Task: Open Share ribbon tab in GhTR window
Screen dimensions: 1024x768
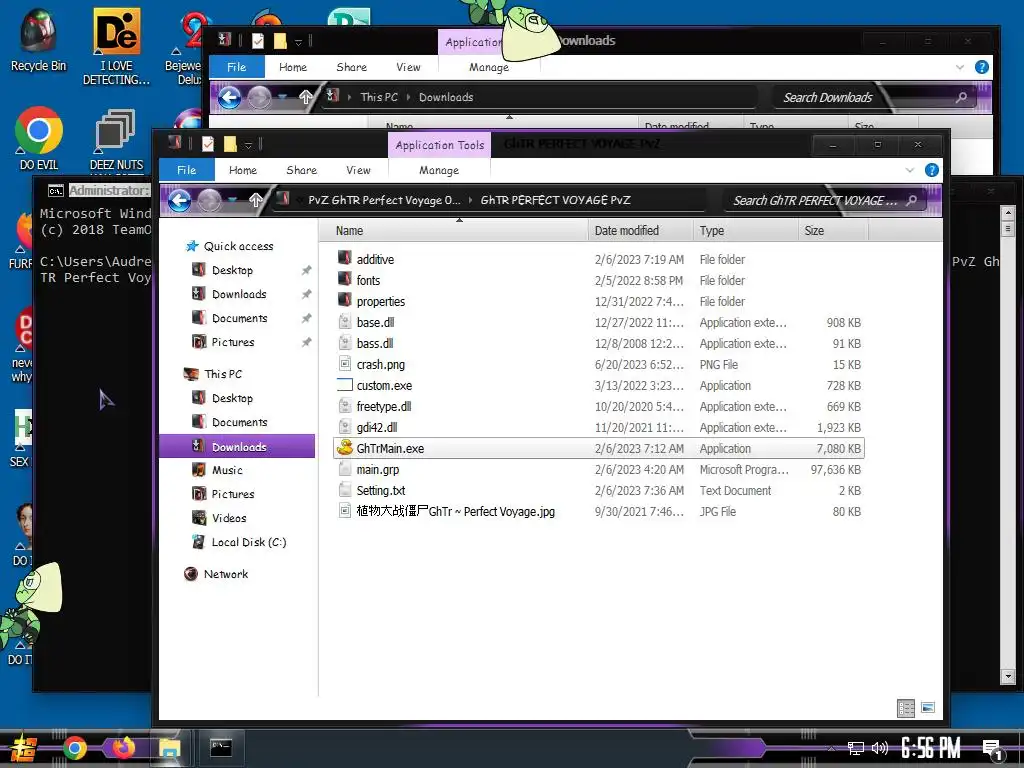Action: point(302,170)
